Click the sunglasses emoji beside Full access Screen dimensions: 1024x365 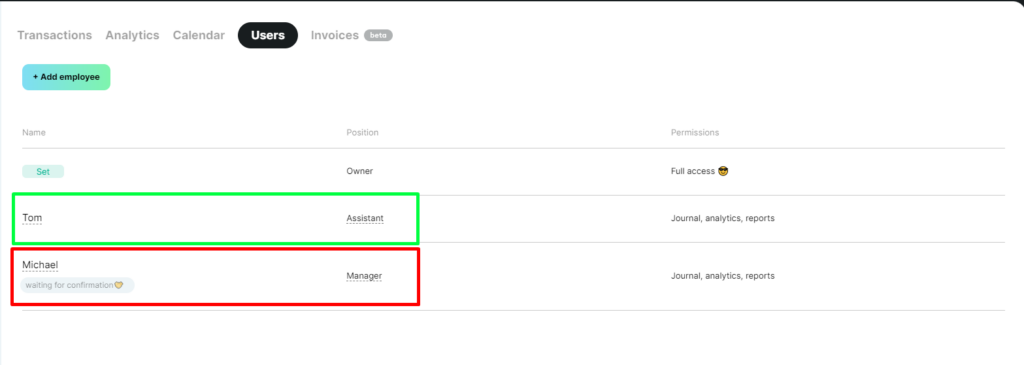723,171
